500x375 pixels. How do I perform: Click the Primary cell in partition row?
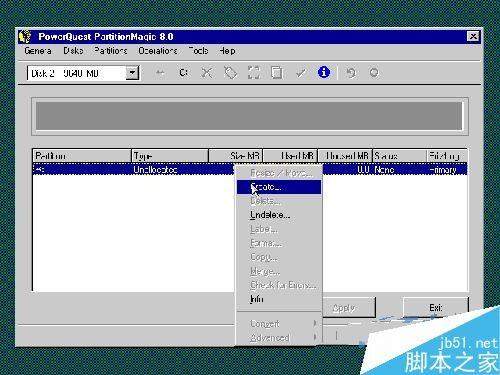point(443,170)
